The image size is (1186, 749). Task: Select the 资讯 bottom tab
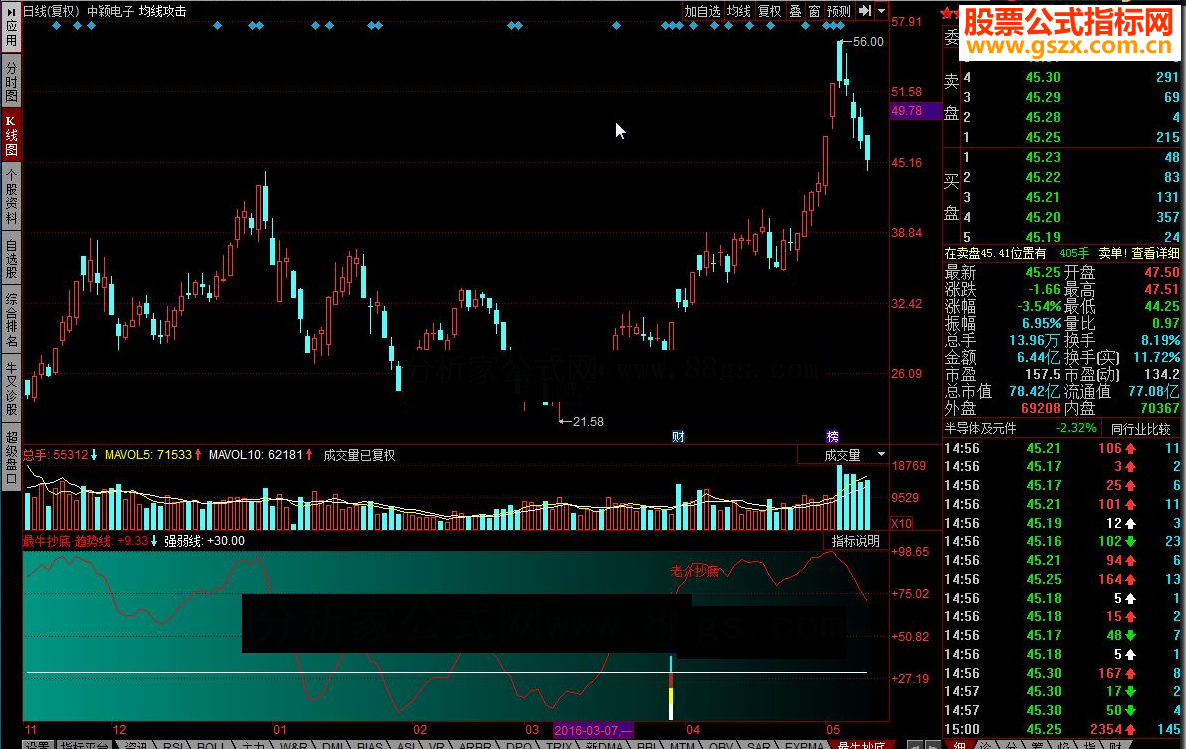point(135,744)
